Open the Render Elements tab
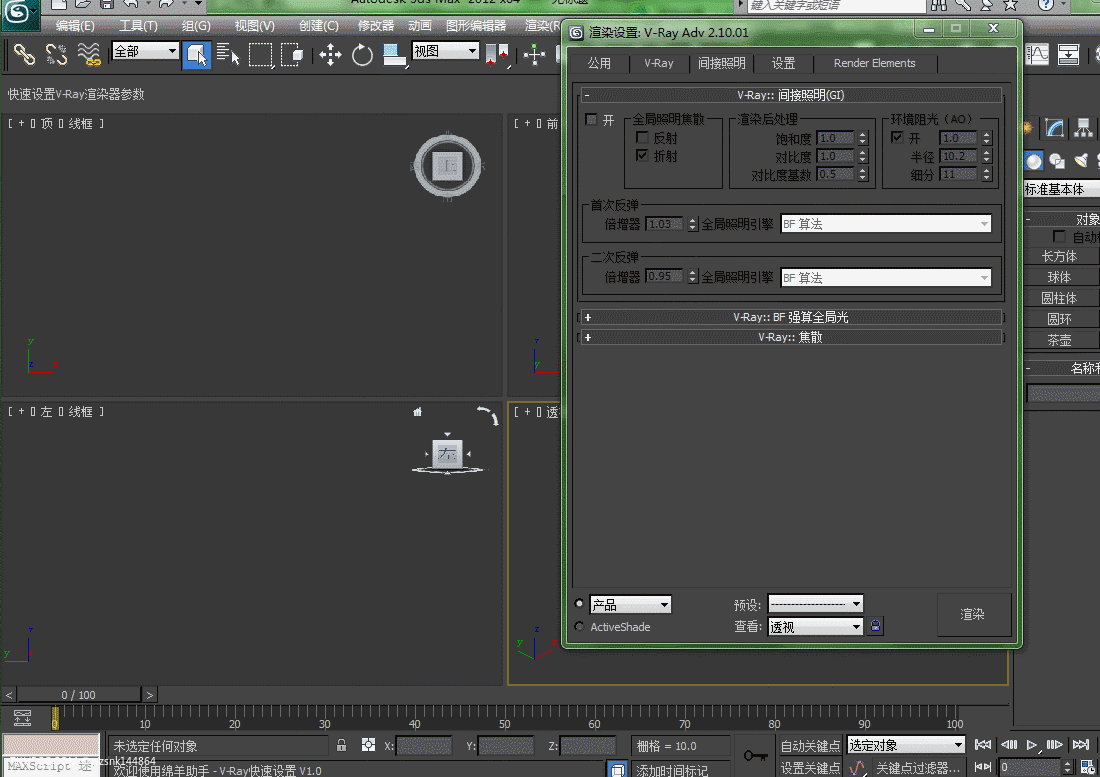 874,63
